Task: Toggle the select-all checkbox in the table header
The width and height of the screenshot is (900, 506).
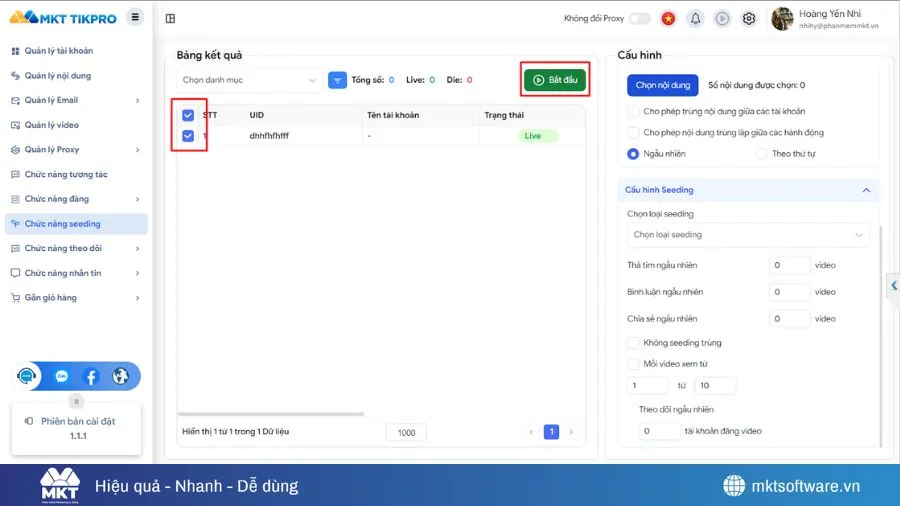Action: [188, 115]
